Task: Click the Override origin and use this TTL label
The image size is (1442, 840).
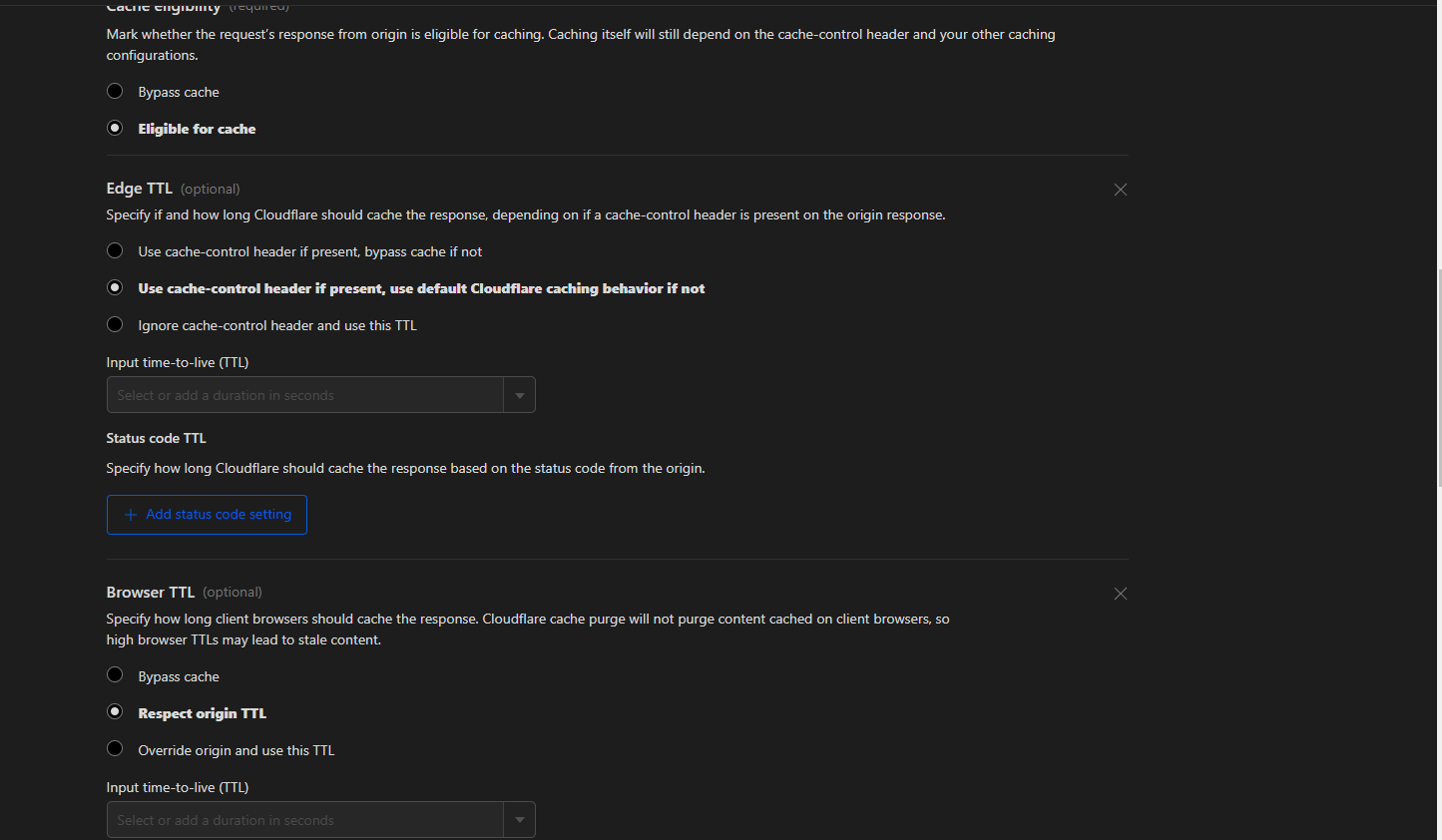Action: (236, 750)
